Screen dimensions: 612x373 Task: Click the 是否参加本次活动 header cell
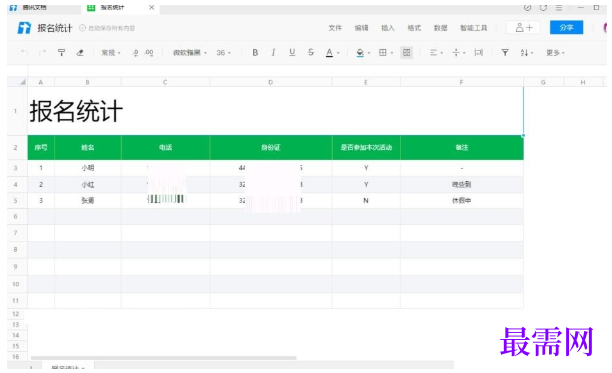click(366, 147)
